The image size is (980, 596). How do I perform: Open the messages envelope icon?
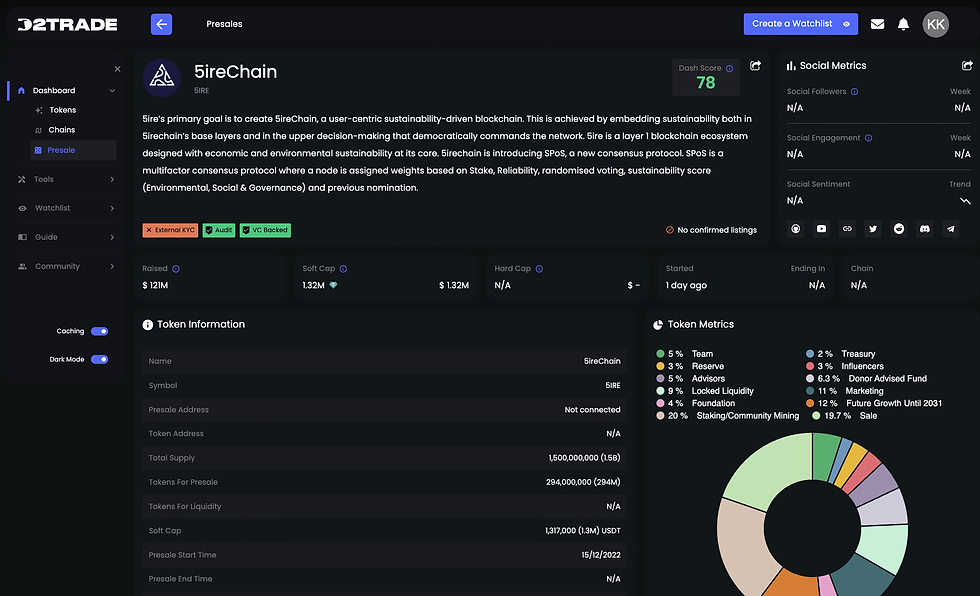click(878, 24)
